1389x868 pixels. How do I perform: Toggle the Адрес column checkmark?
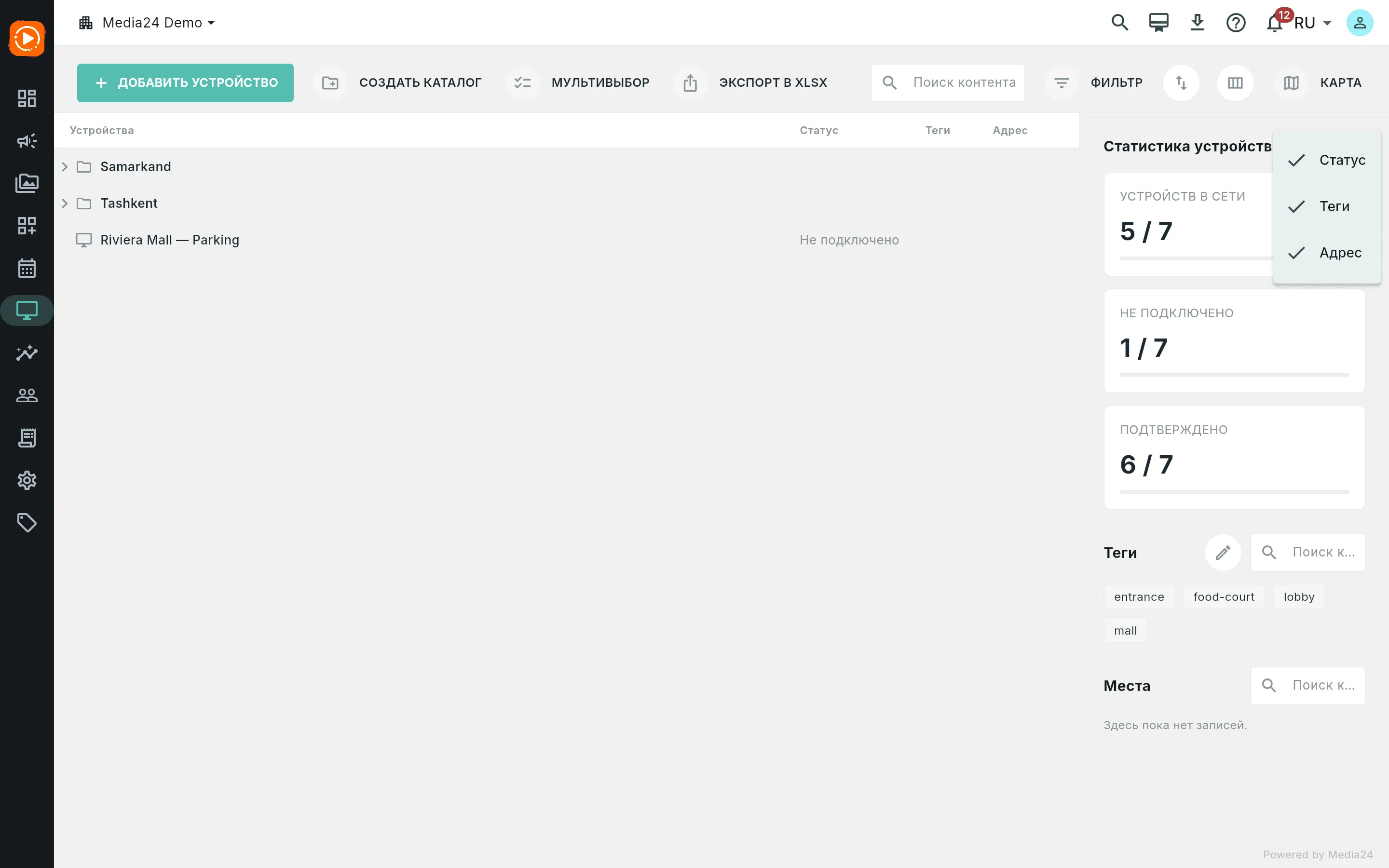point(1296,253)
